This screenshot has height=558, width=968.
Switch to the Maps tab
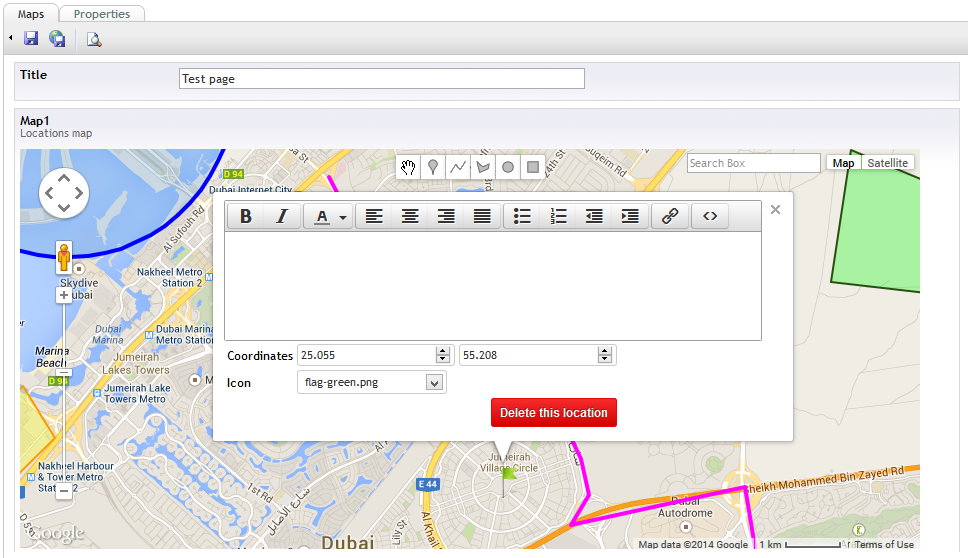pyautogui.click(x=31, y=14)
